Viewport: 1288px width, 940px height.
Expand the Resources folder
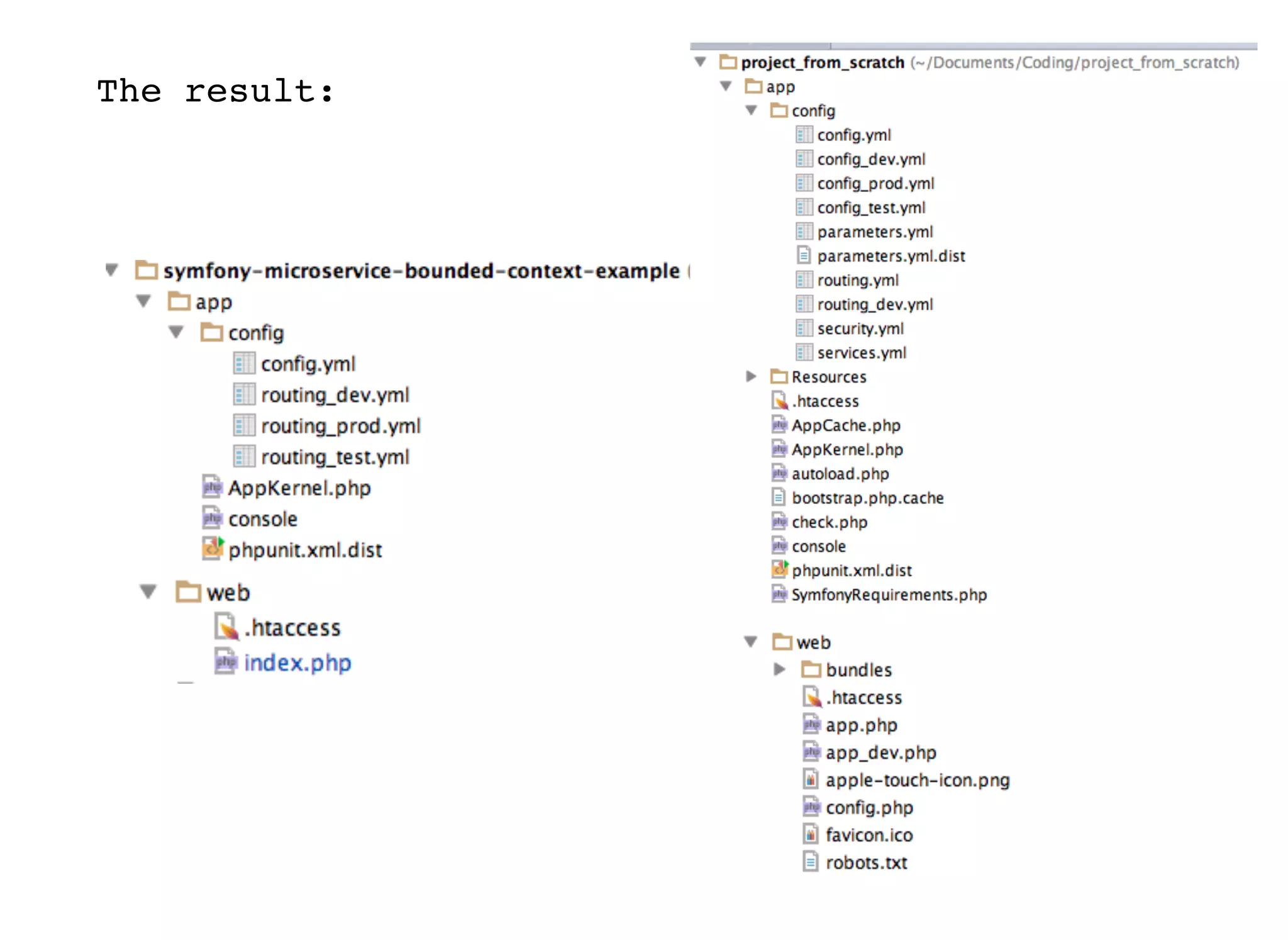tap(750, 376)
